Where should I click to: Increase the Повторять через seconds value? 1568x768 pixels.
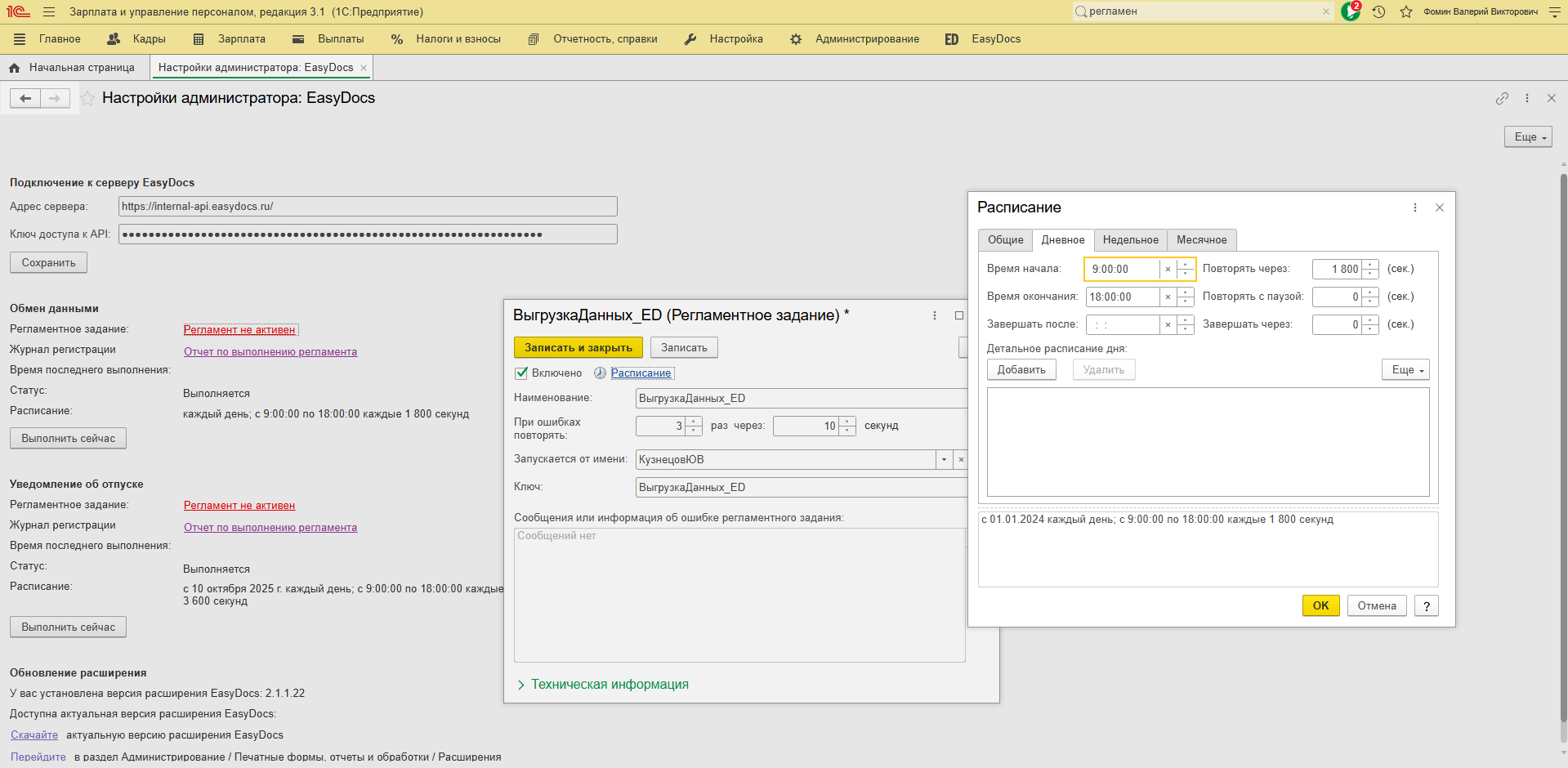(x=1370, y=265)
